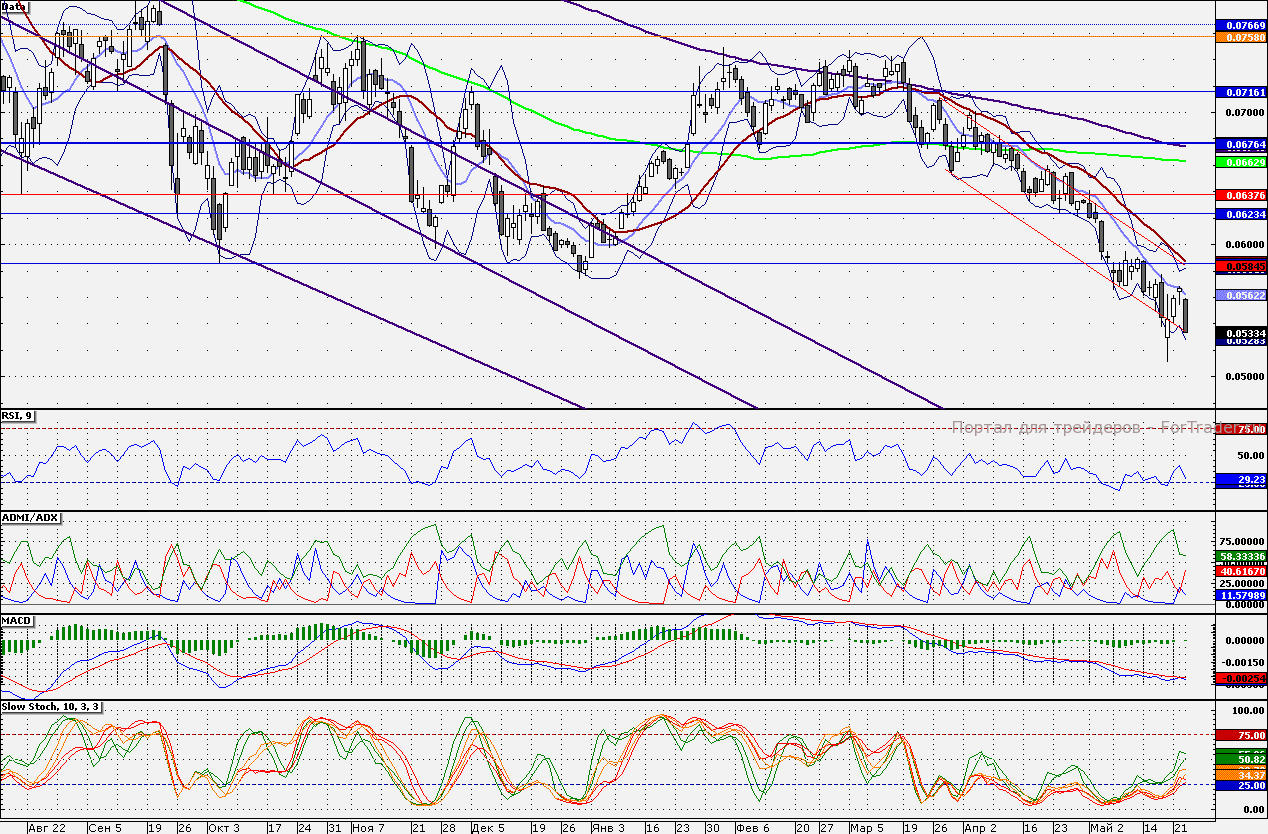The width and height of the screenshot is (1268, 834).
Task: Click the 'Slow Stoch, 10, 3, 3' label
Action: 51,707
